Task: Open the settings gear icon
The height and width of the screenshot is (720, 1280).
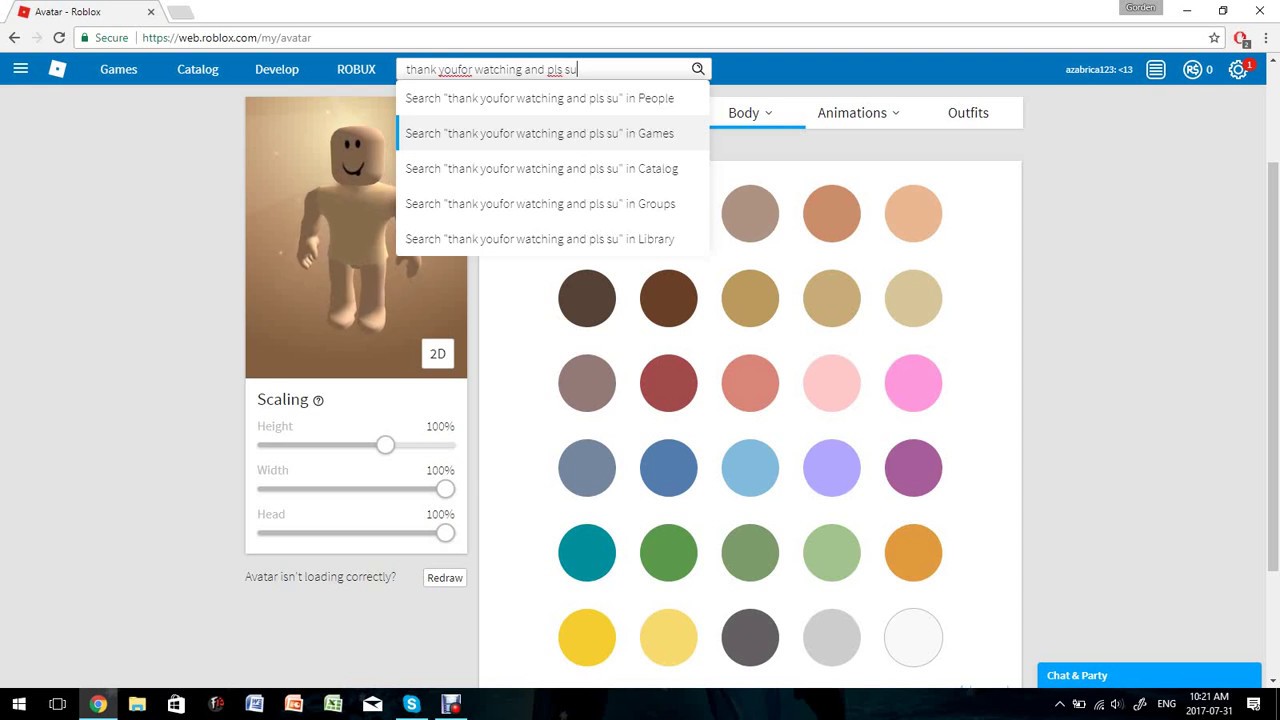Action: 1238,70
